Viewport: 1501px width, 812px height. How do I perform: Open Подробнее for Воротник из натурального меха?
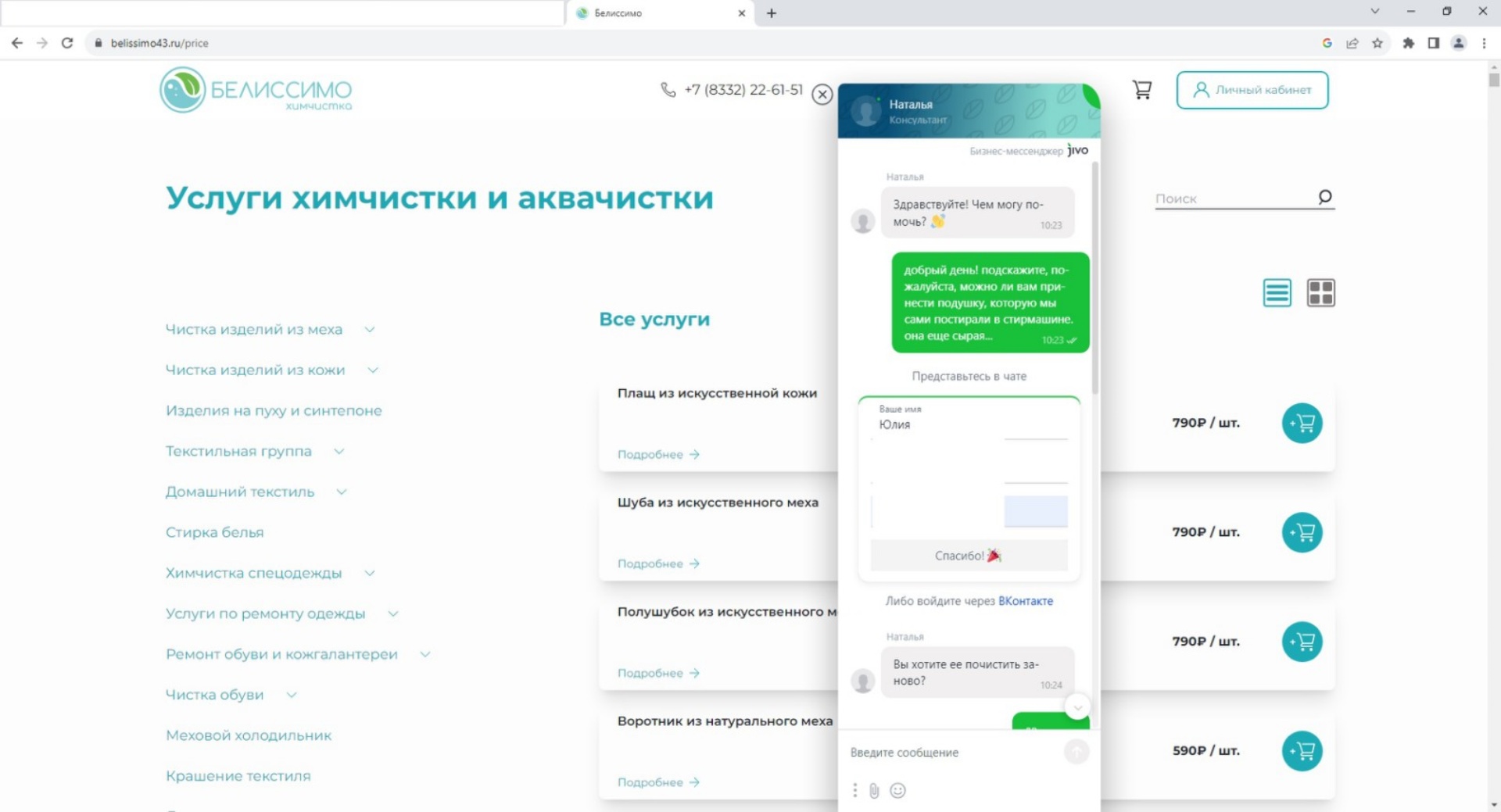(658, 783)
